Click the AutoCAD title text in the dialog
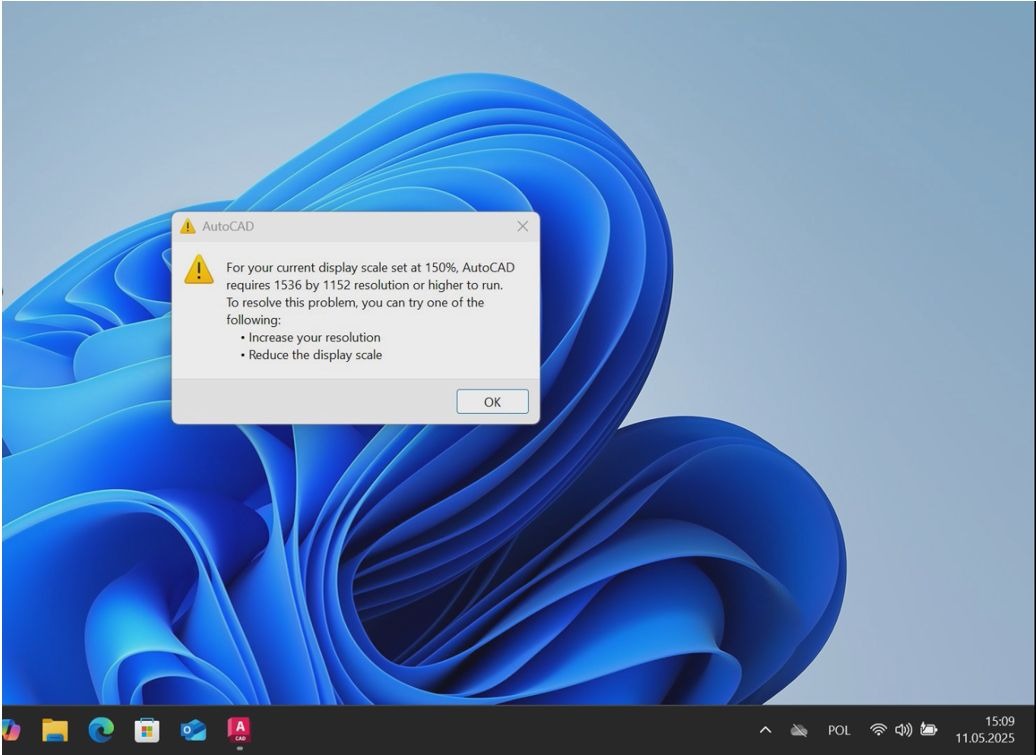The image size is (1036, 755). point(228,226)
